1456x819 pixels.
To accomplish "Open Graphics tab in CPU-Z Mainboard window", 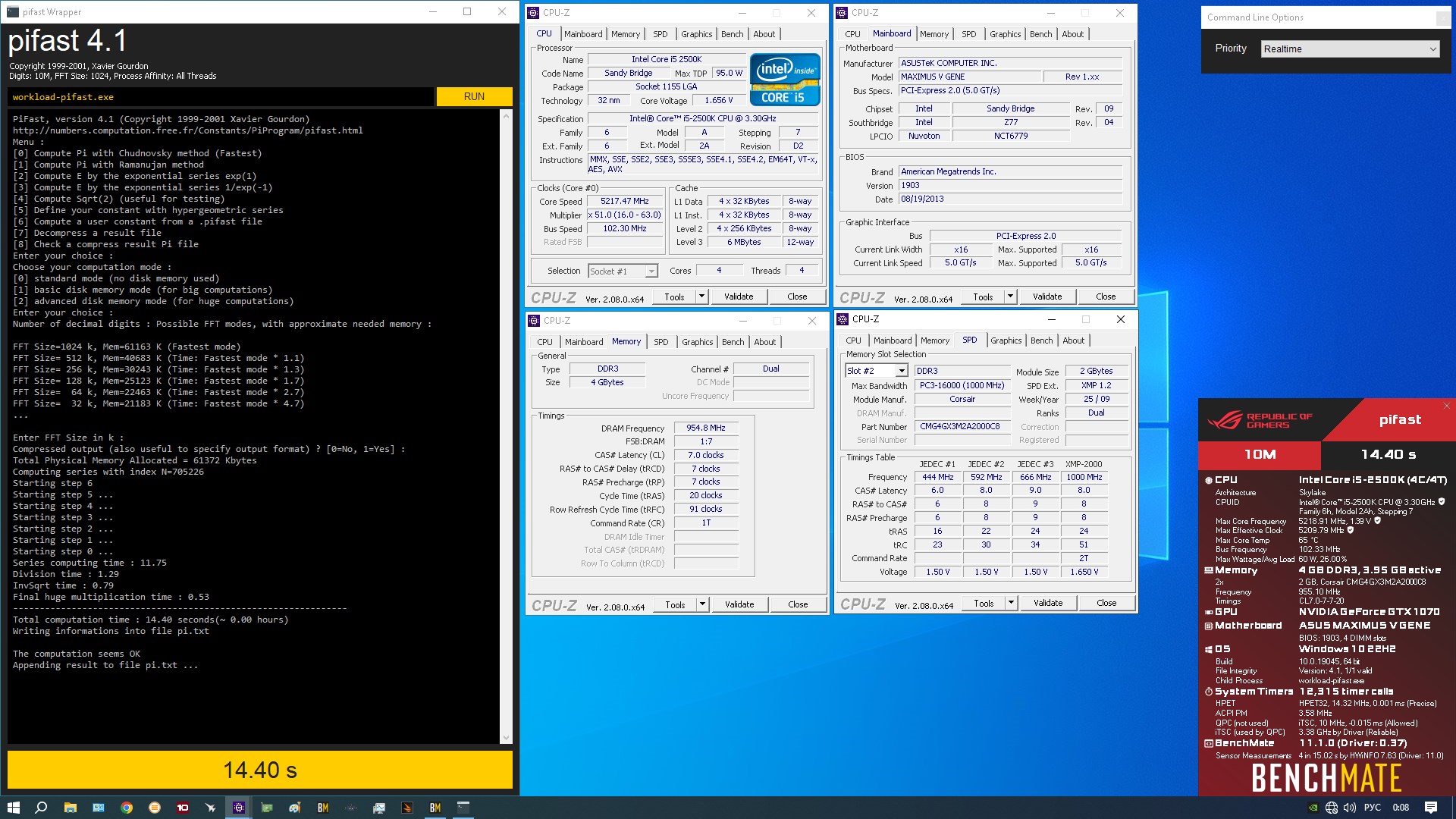I will click(x=1005, y=34).
